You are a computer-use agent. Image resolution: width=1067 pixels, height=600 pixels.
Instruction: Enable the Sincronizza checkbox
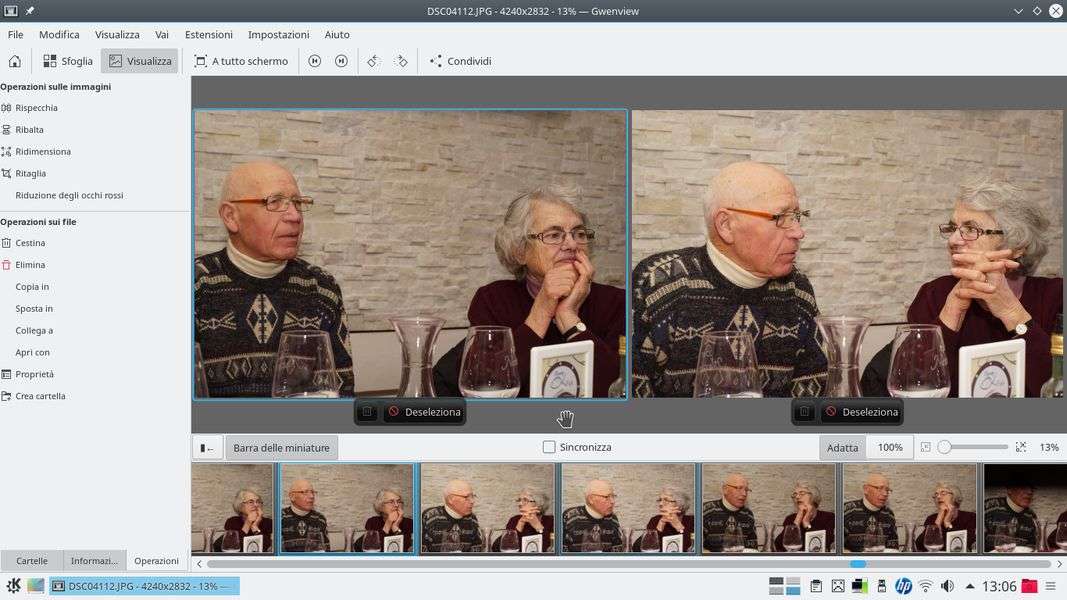[x=549, y=448]
